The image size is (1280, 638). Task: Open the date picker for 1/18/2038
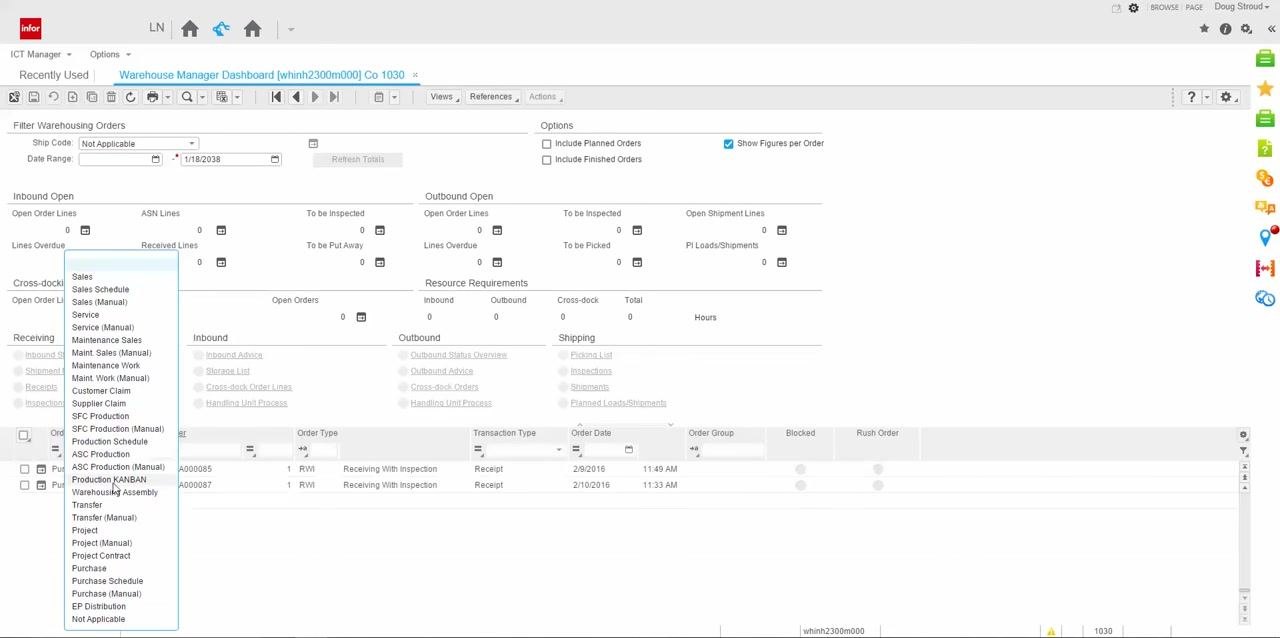pos(275,160)
